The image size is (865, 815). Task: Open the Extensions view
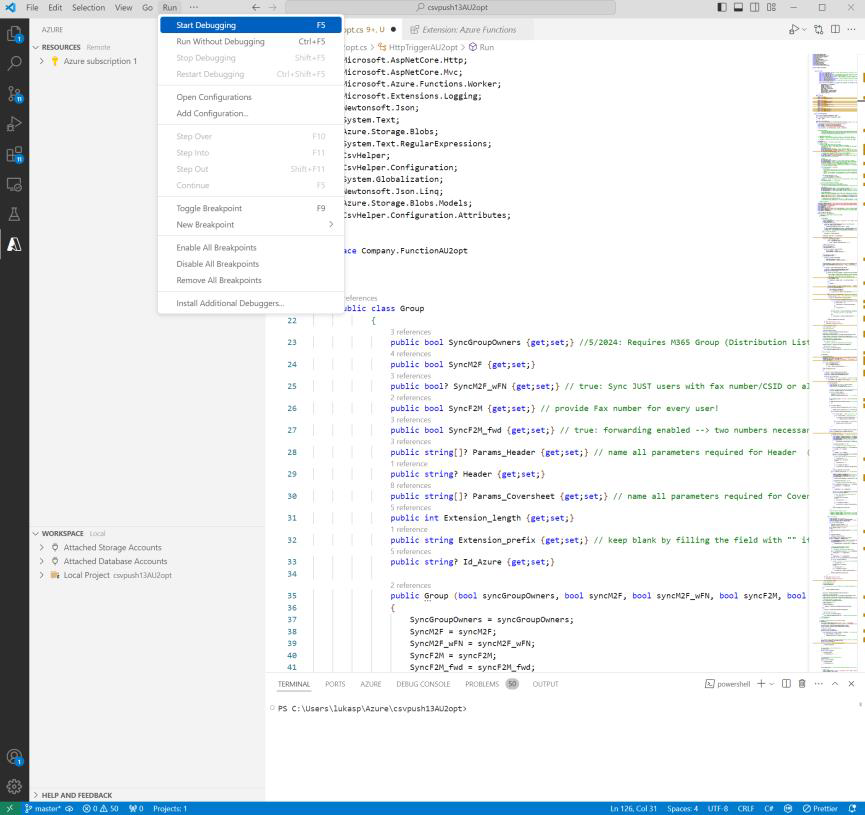[x=14, y=154]
